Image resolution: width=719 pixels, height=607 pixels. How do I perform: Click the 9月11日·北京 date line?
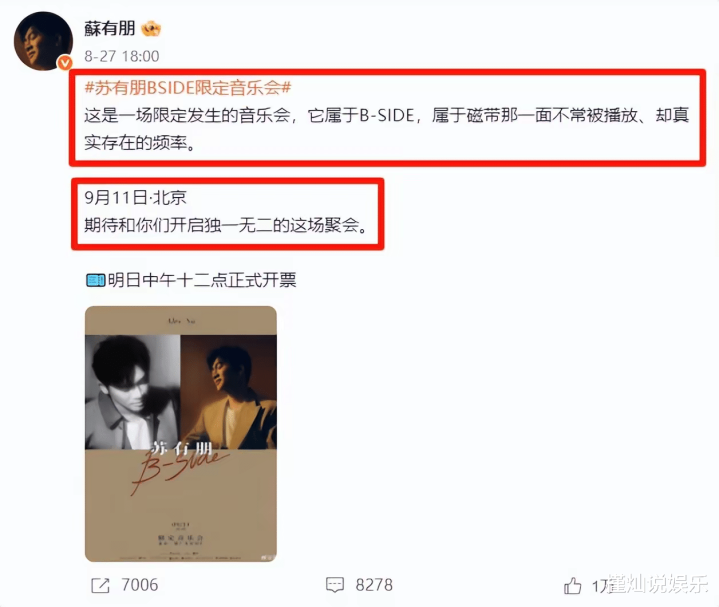pos(135,198)
